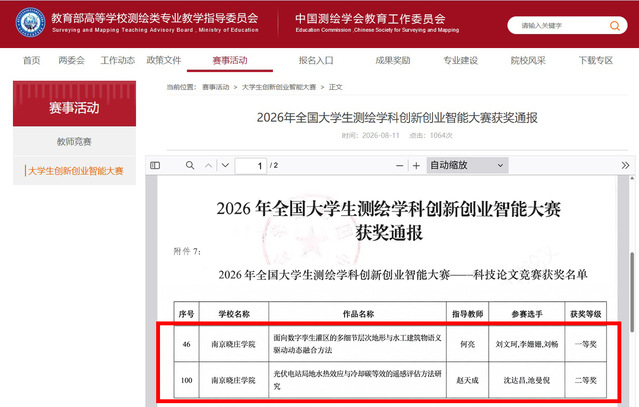Click breadcrumb link 赛事活动
The height and width of the screenshot is (407, 639).
tap(216, 87)
